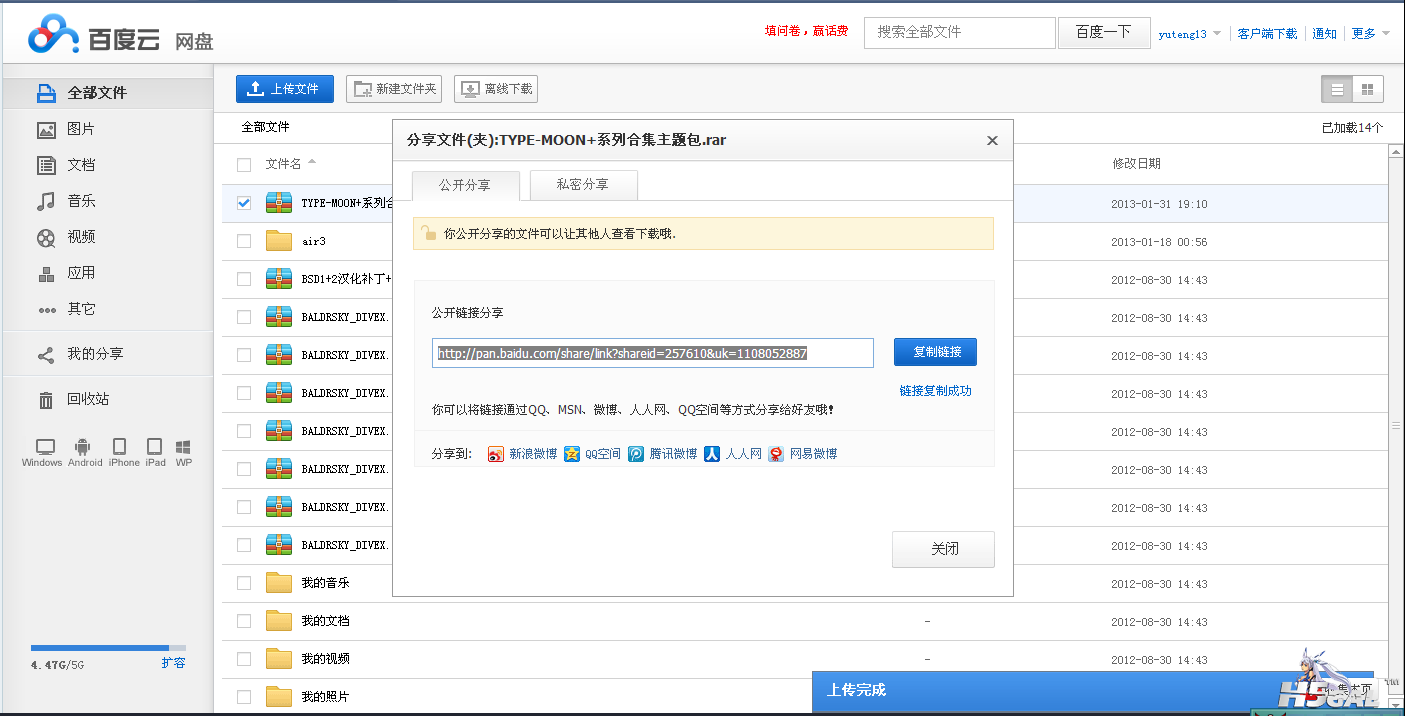This screenshot has width=1405, height=716.
Task: Select the WP client icon
Action: click(x=184, y=447)
